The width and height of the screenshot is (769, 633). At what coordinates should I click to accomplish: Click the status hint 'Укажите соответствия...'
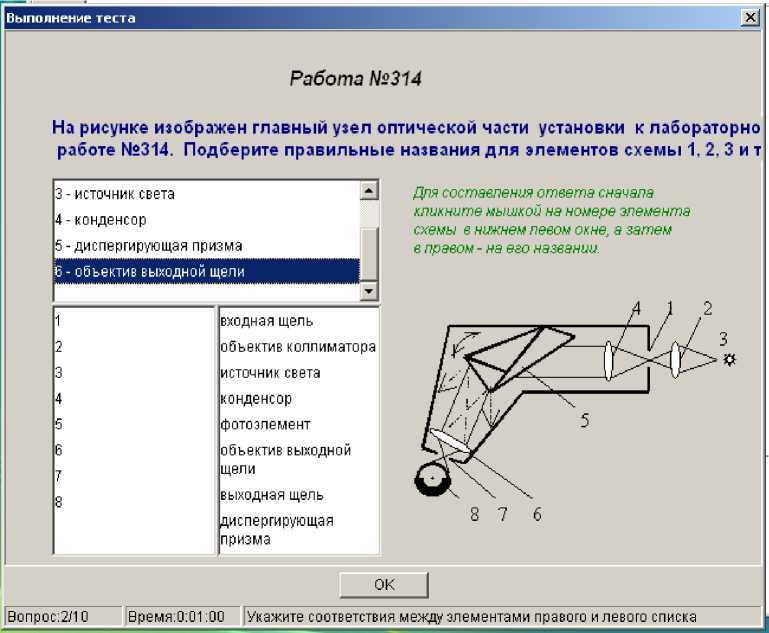[502, 616]
